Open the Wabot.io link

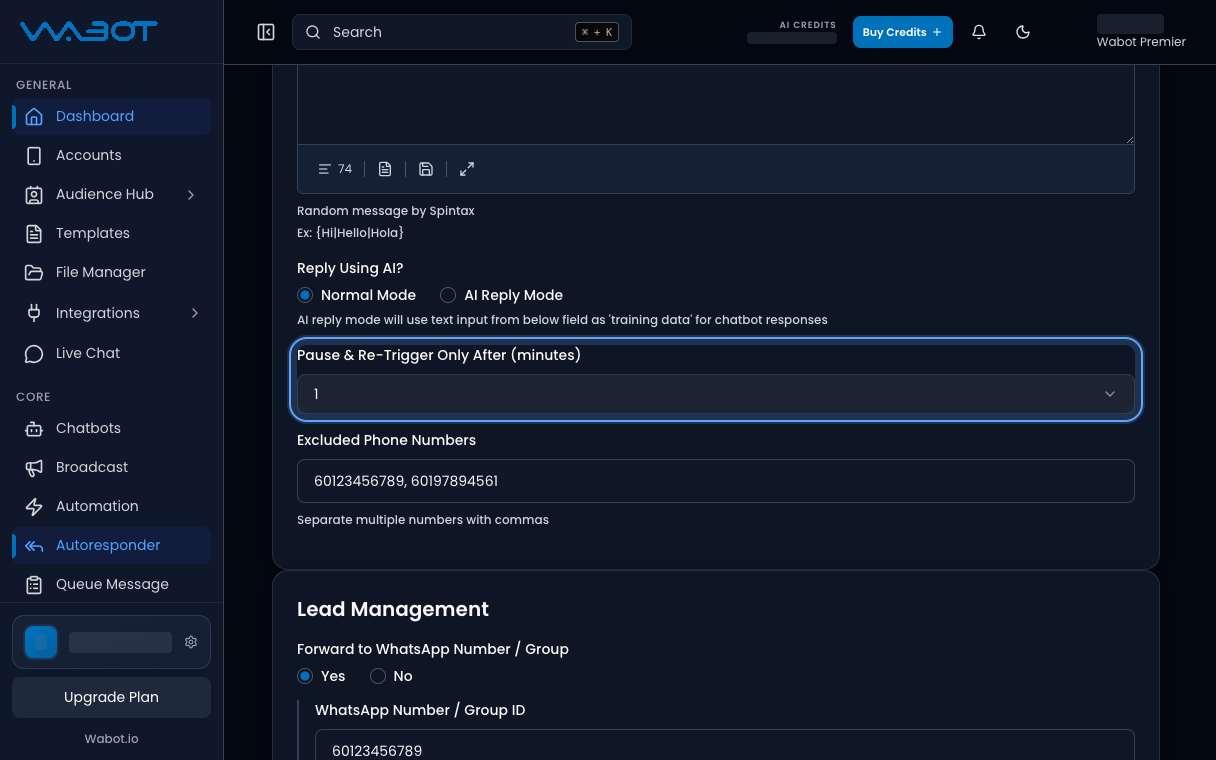coord(111,739)
